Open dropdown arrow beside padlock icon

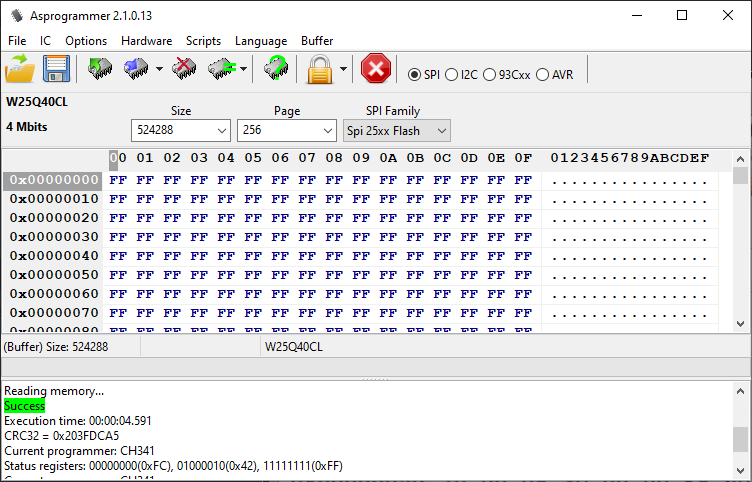pyautogui.click(x=343, y=70)
